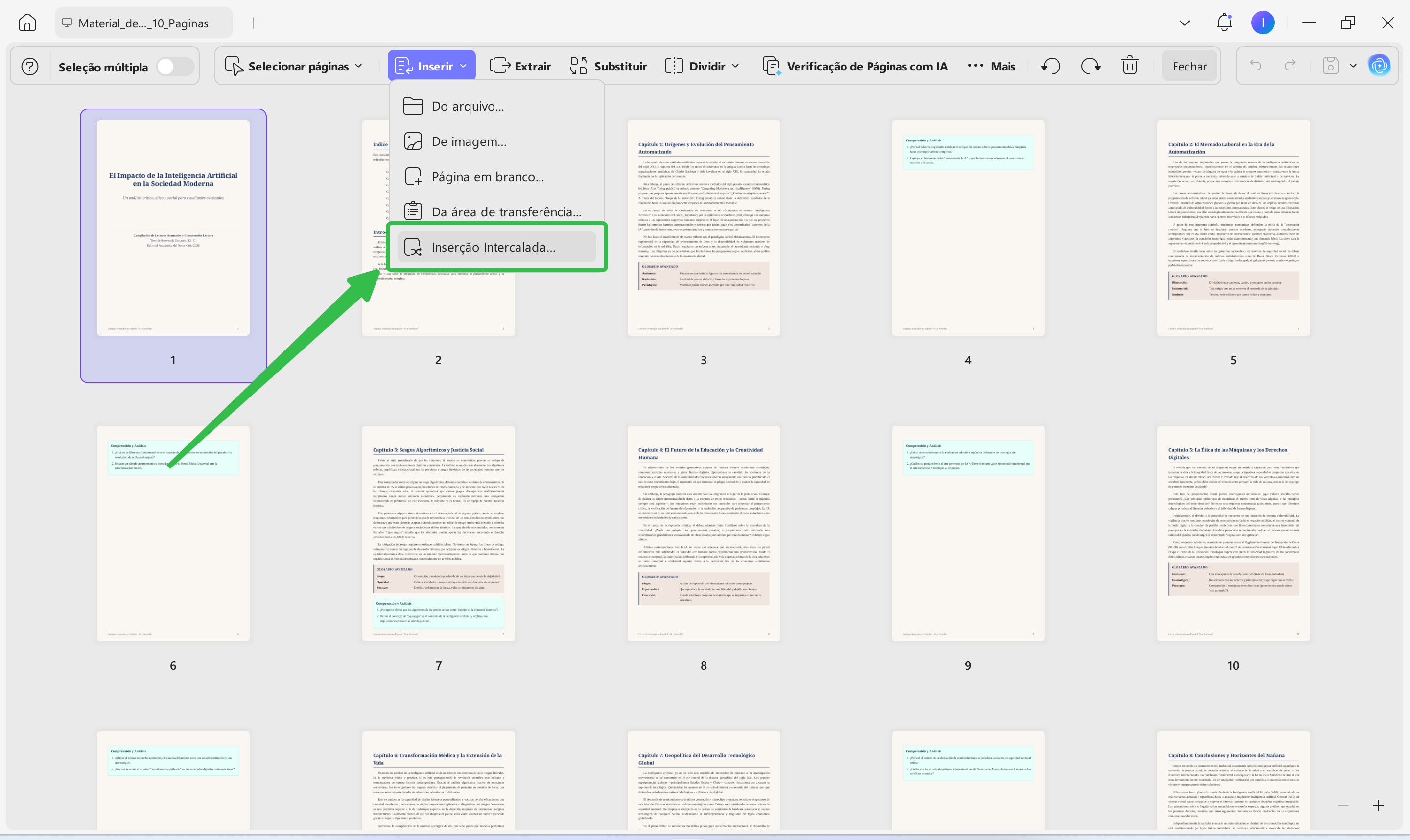Redo the last action
This screenshot has width=1410, height=840.
pos(1291,66)
